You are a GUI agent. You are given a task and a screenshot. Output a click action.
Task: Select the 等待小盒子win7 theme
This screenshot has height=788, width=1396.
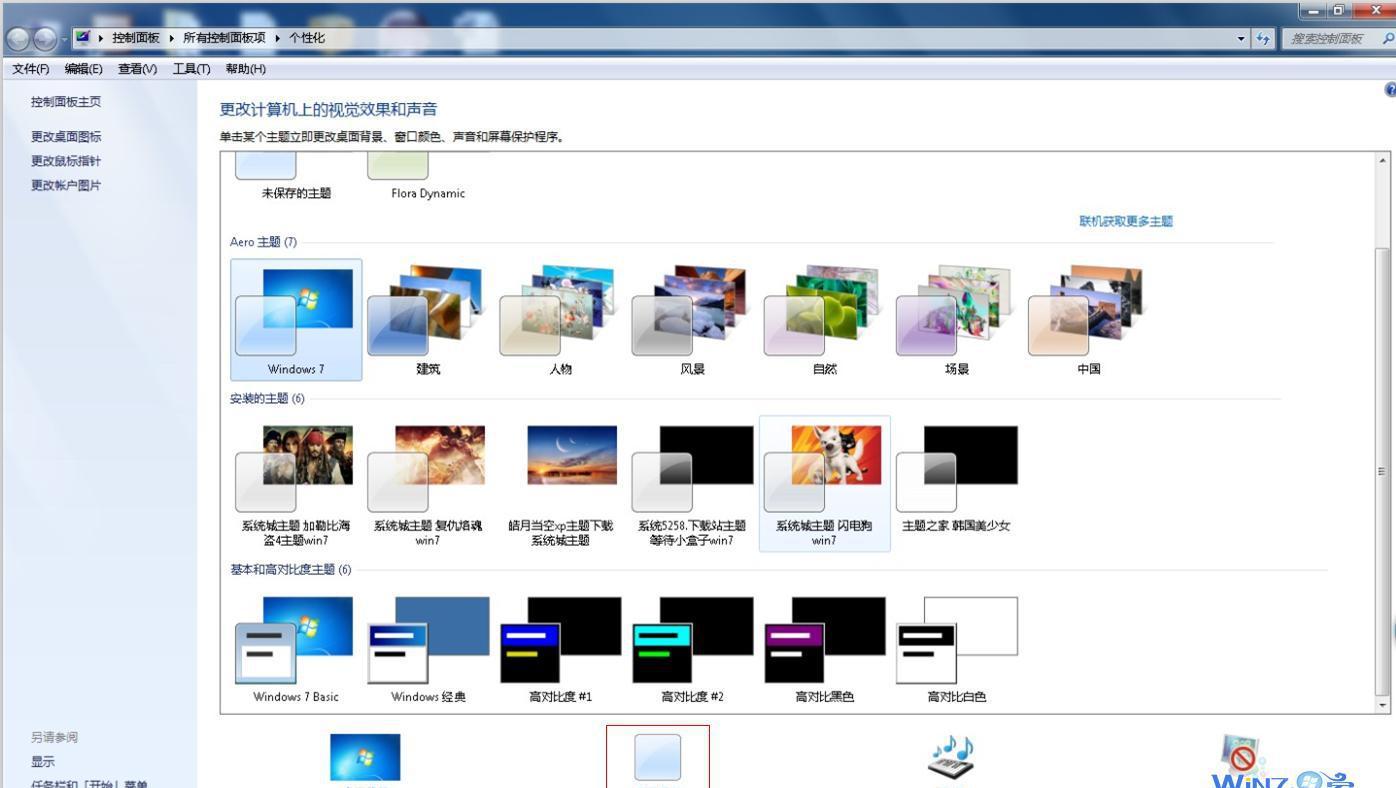click(692, 484)
